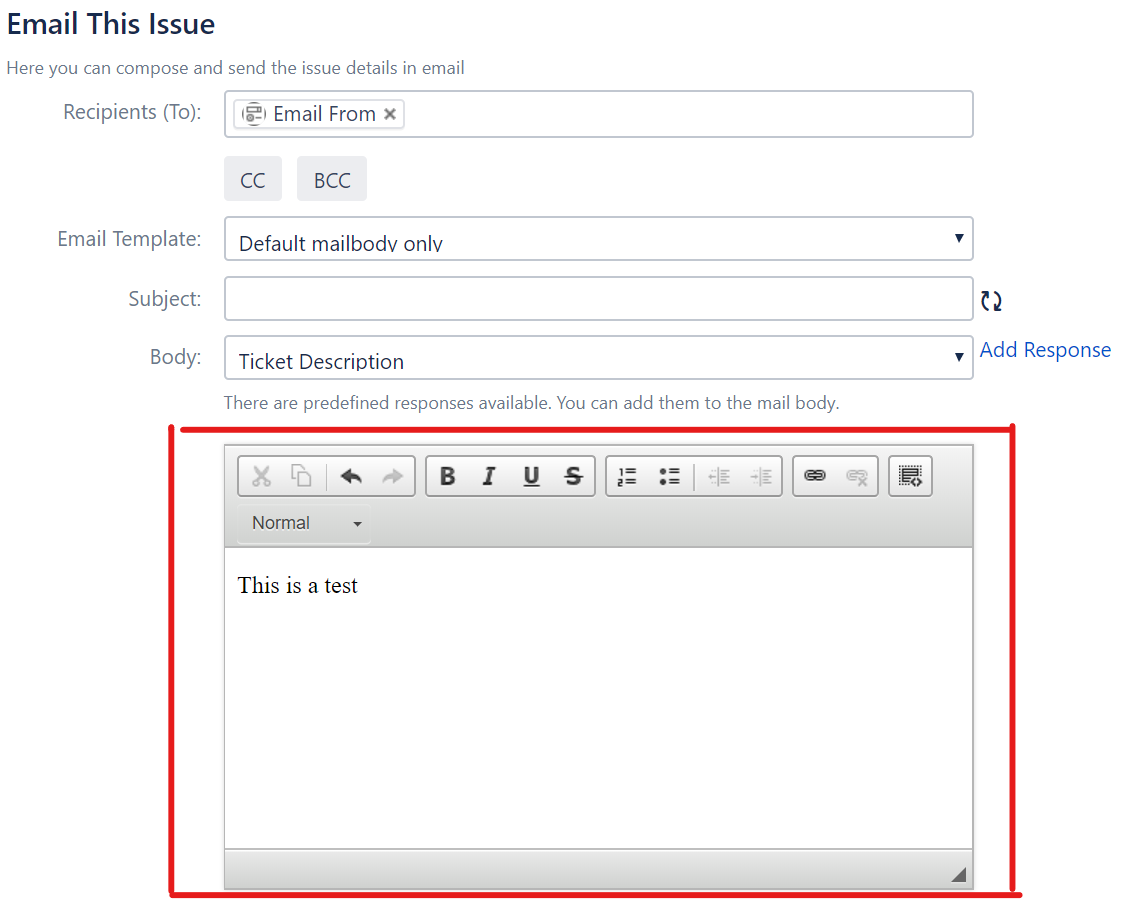Viewport: 1131px width, 900px height.
Task: Toggle Bold formatting
Action: pos(447,476)
